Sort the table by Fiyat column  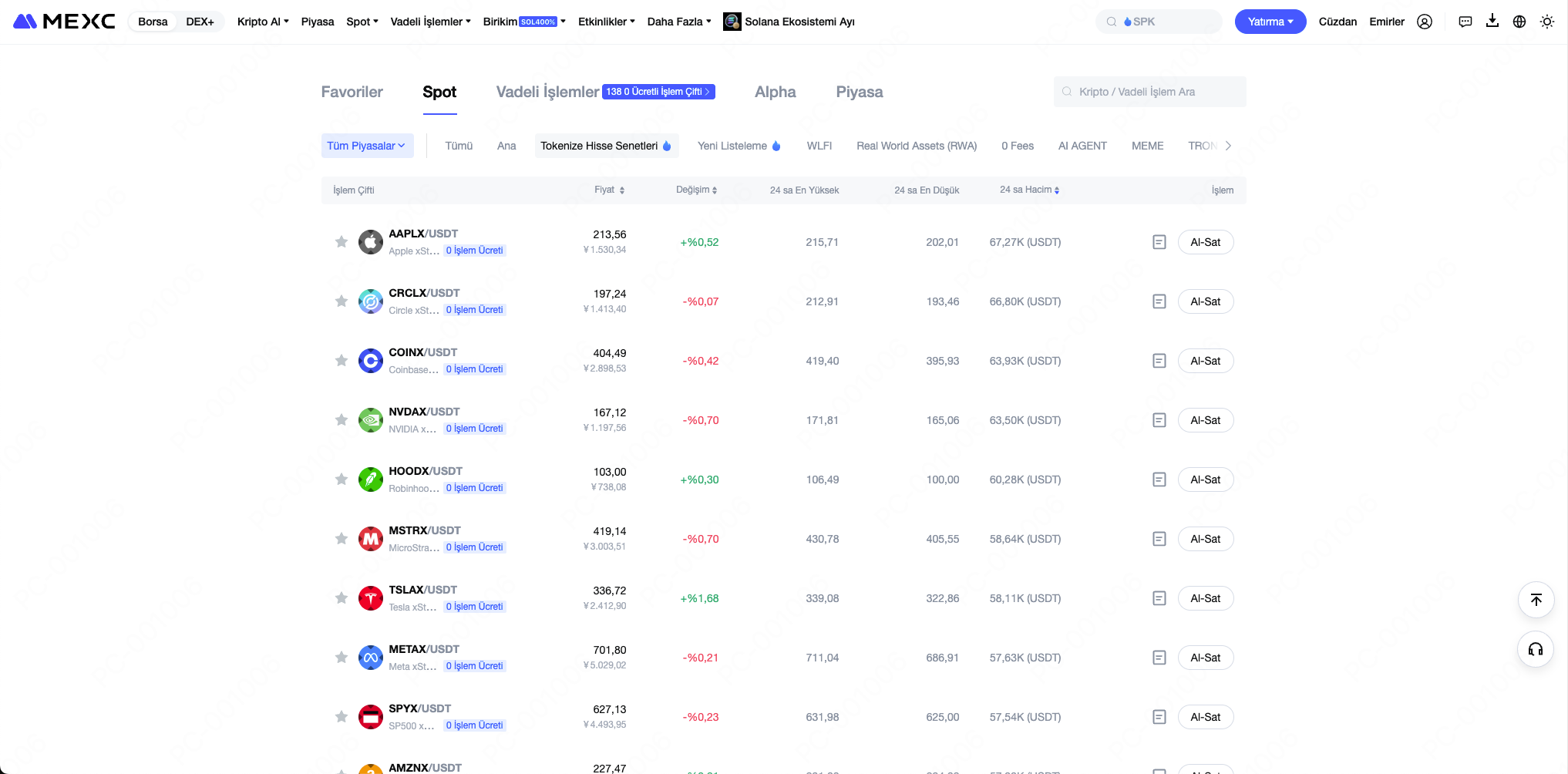point(609,190)
